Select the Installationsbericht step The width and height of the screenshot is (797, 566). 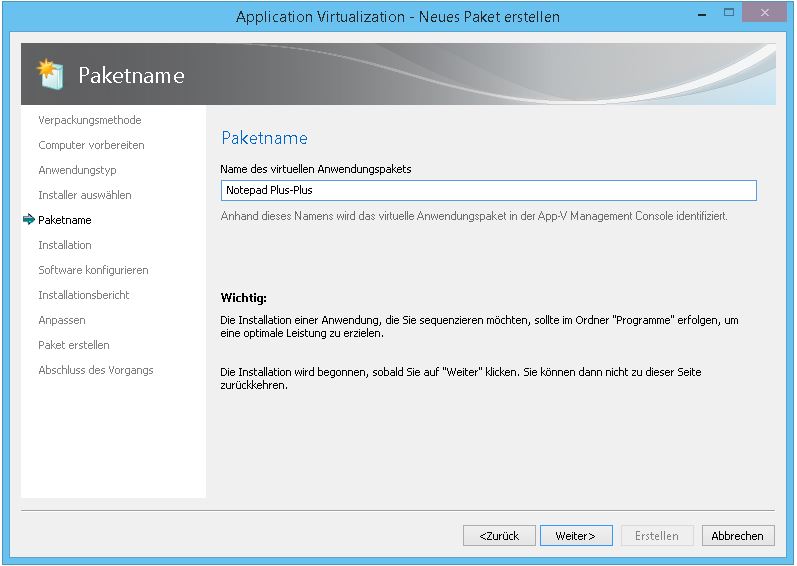[x=84, y=295]
